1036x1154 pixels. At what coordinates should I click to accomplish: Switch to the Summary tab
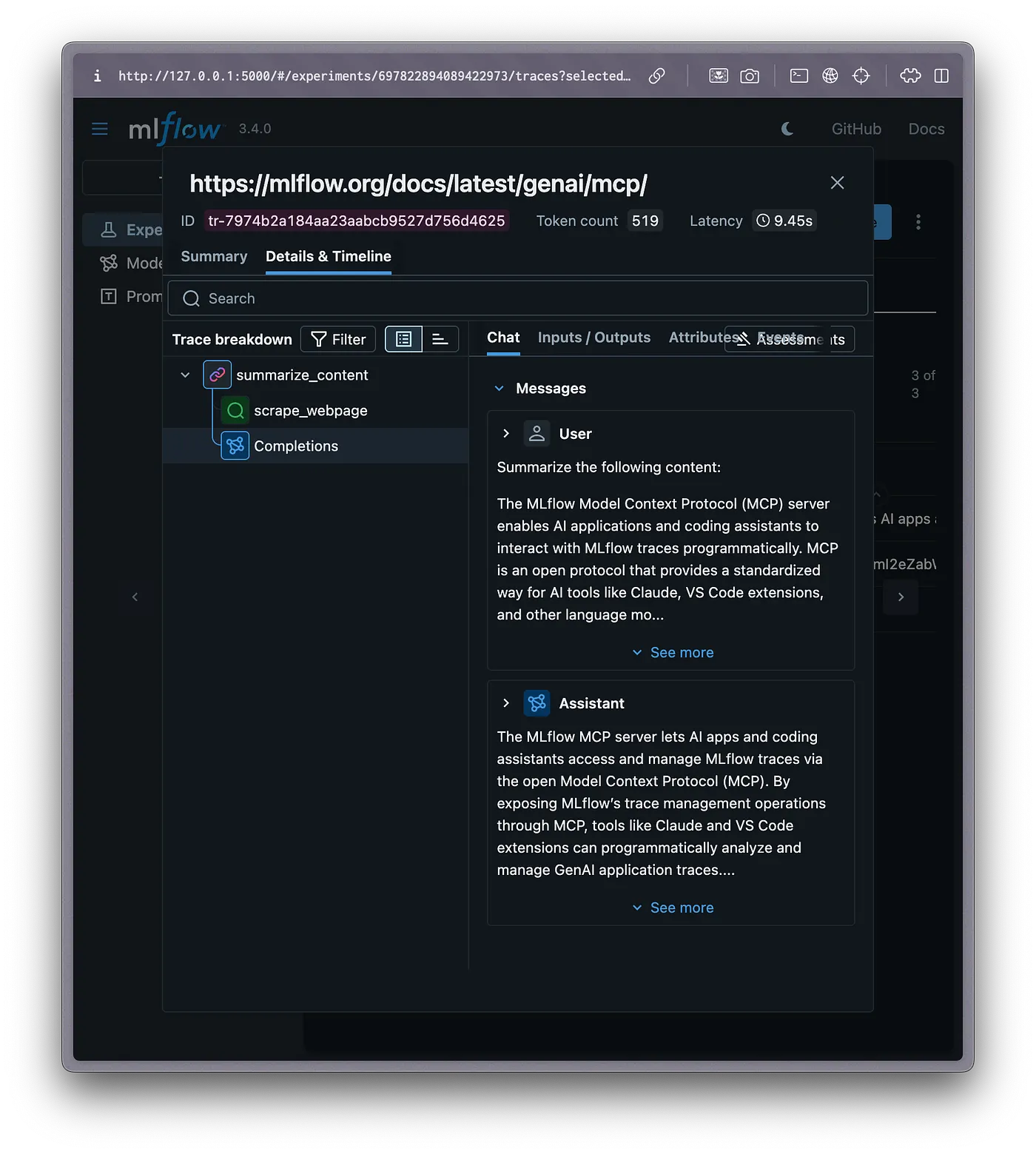tap(214, 256)
